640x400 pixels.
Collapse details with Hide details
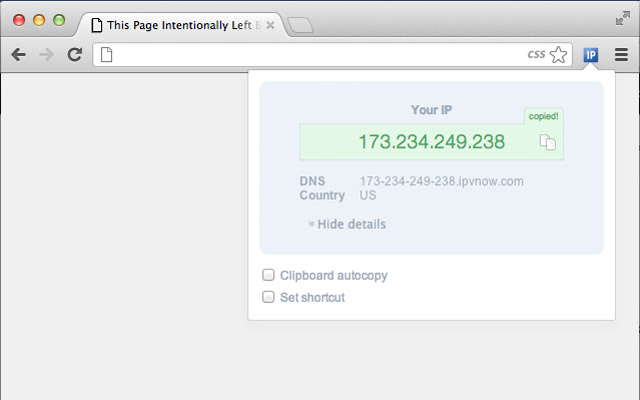click(x=347, y=224)
